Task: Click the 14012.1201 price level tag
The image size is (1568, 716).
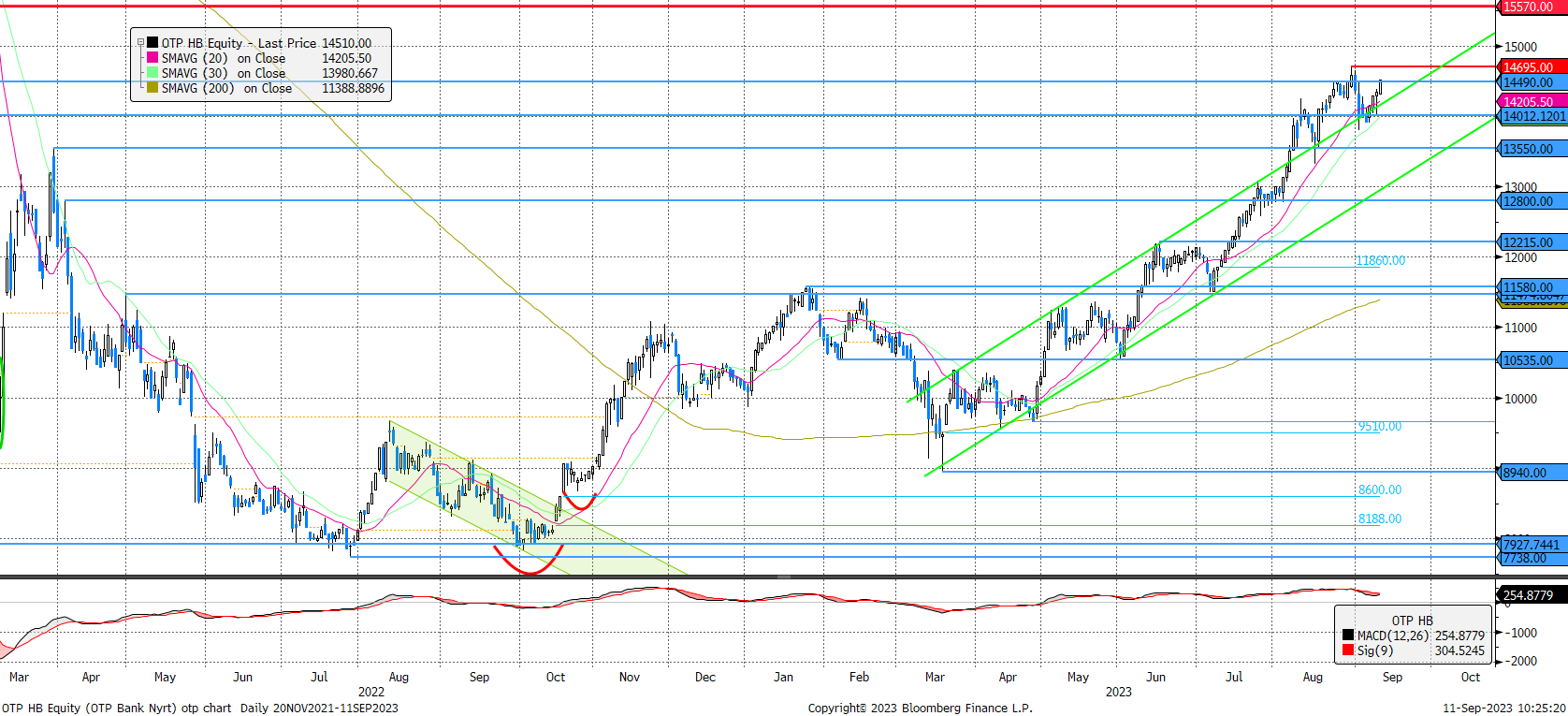Action: (x=1532, y=116)
